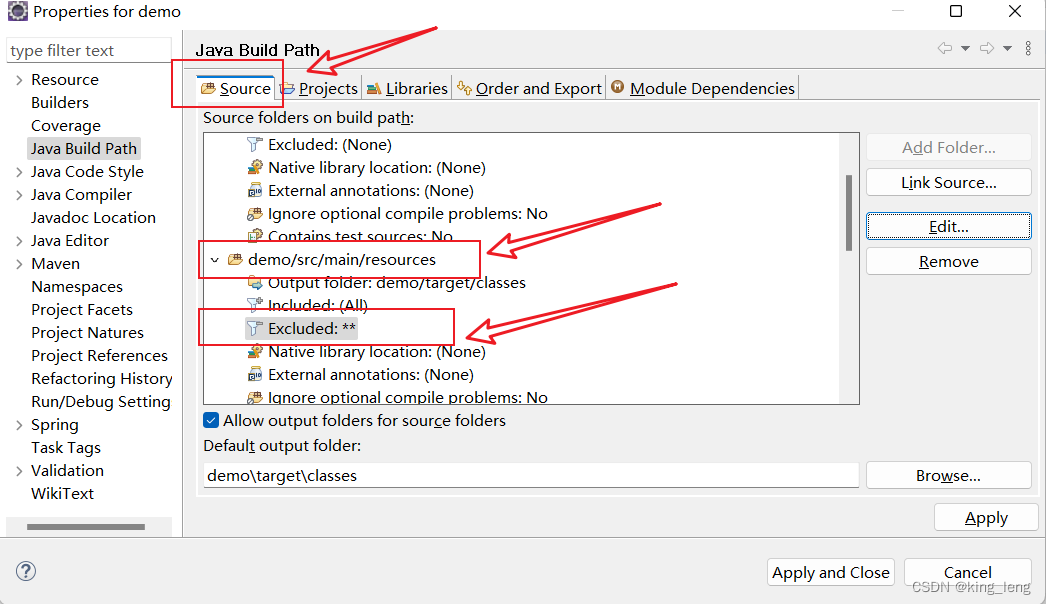This screenshot has width=1046, height=604.
Task: Expand the Spring section in sidebar
Action: [x=18, y=424]
